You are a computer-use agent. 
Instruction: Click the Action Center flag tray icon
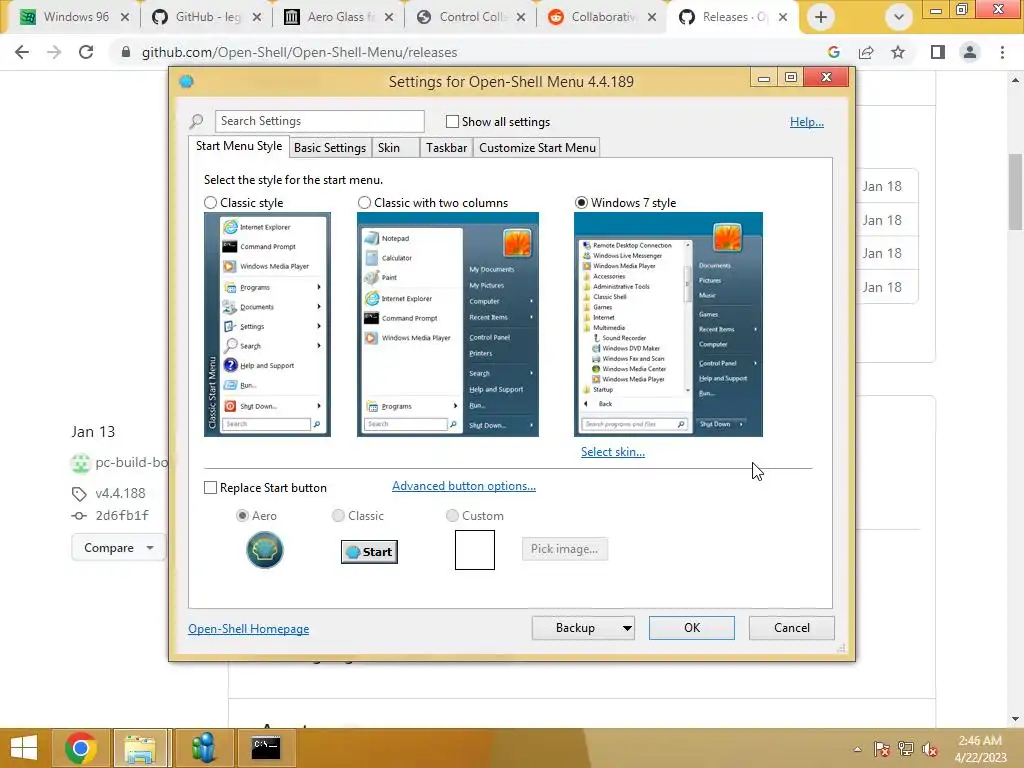point(882,749)
